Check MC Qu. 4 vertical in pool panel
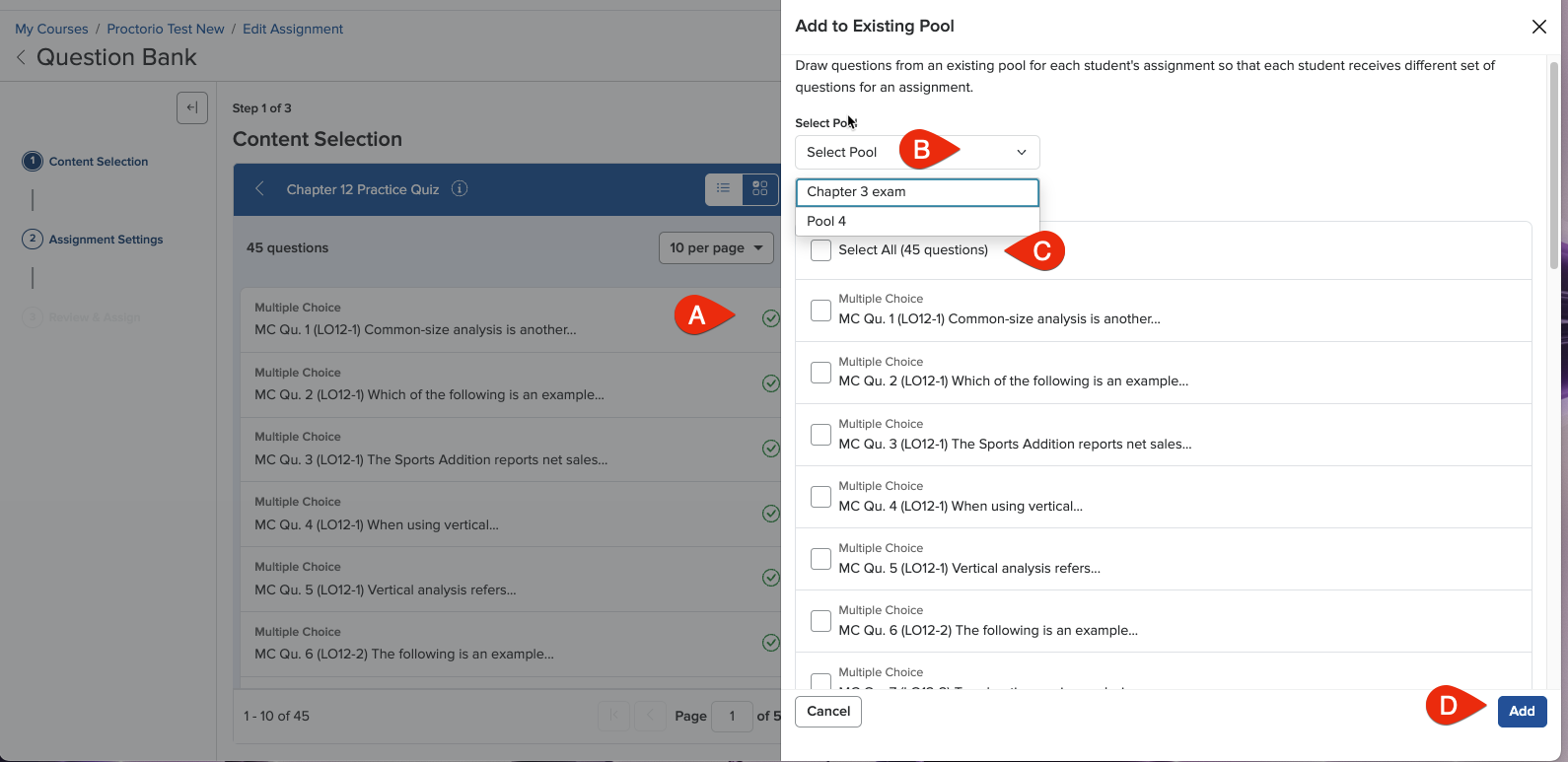The image size is (1568, 762). (820, 497)
